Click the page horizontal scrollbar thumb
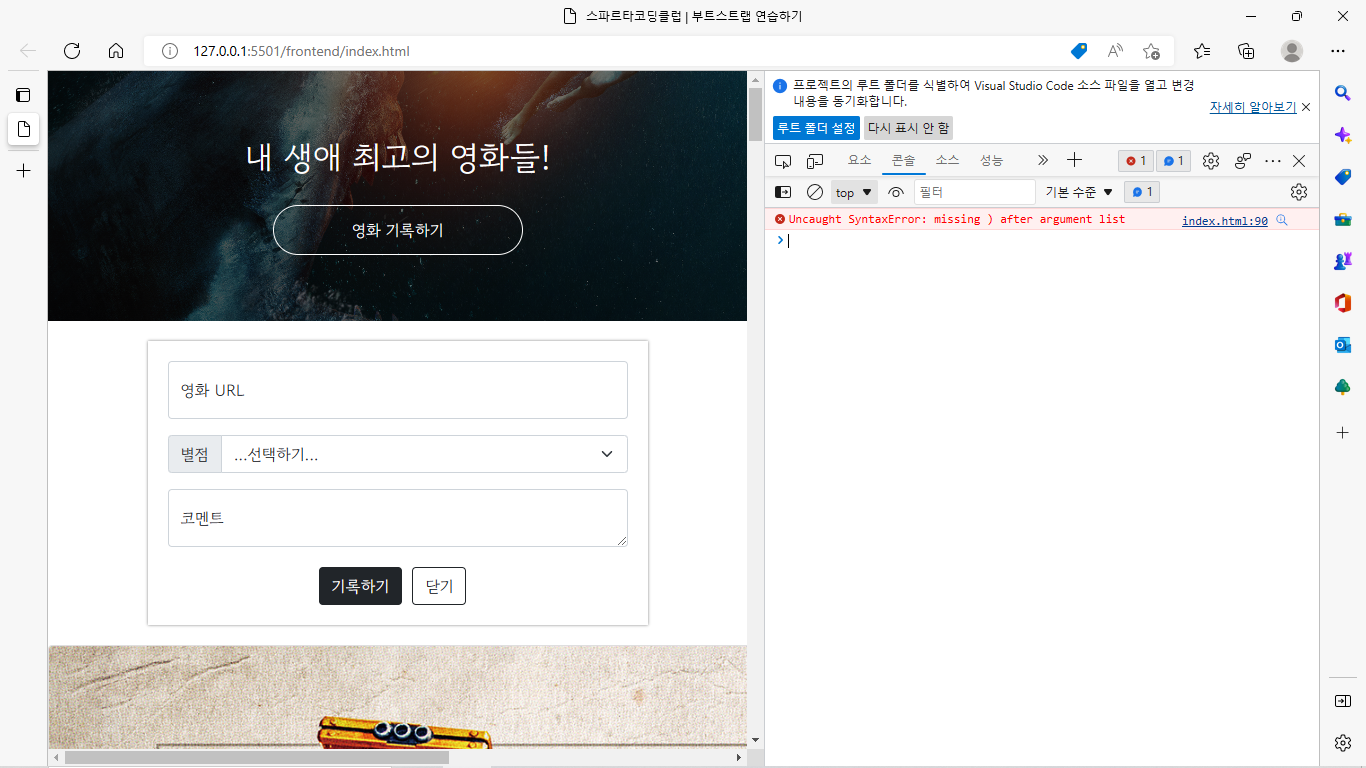This screenshot has height=768, width=1366. 257,758
